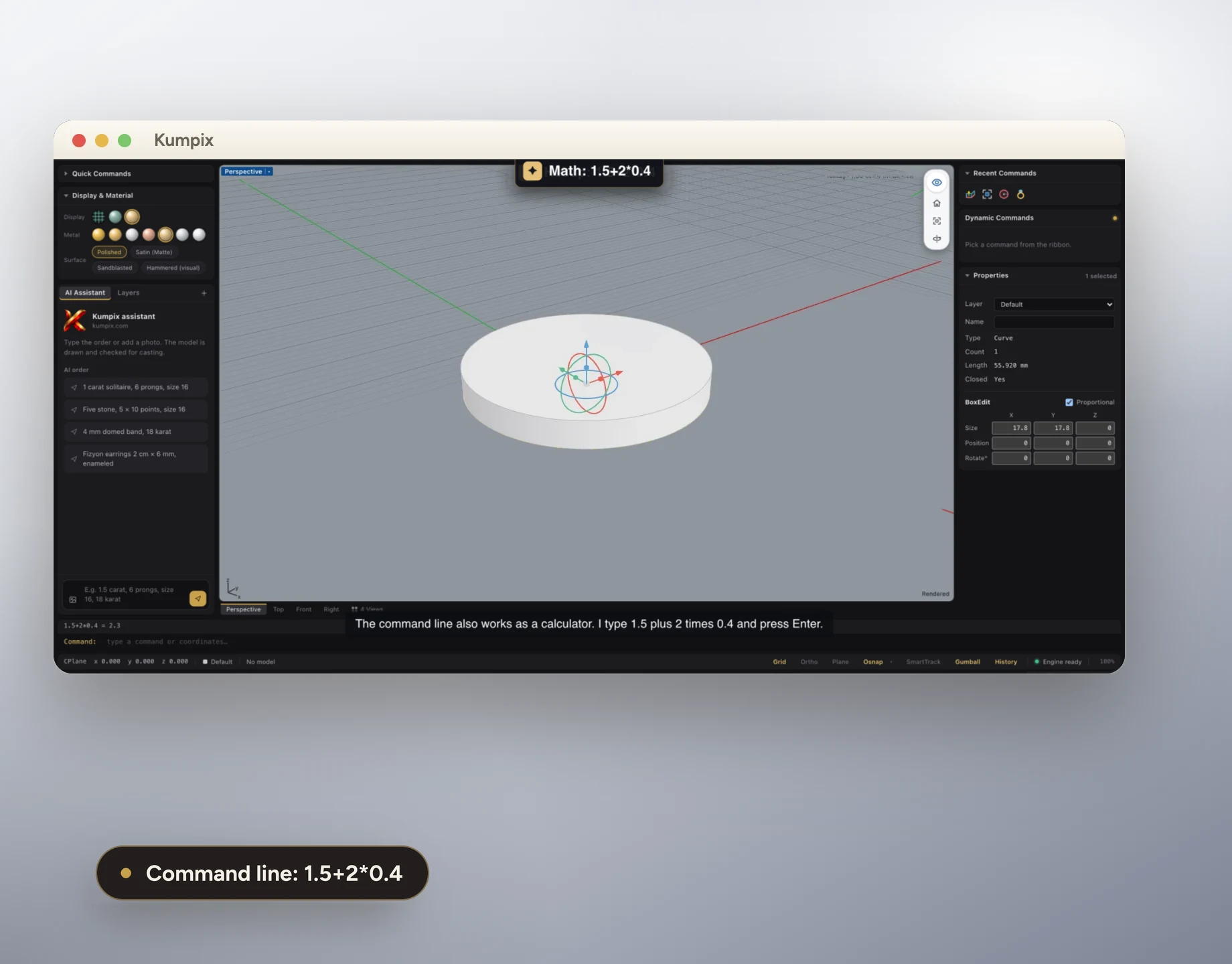The width and height of the screenshot is (1232, 964).
Task: Select the Satin (Matte) surface button
Action: (154, 252)
